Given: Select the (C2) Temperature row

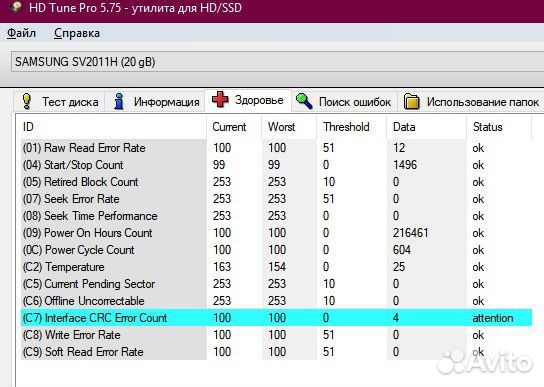Looking at the screenshot, I should point(276,267).
